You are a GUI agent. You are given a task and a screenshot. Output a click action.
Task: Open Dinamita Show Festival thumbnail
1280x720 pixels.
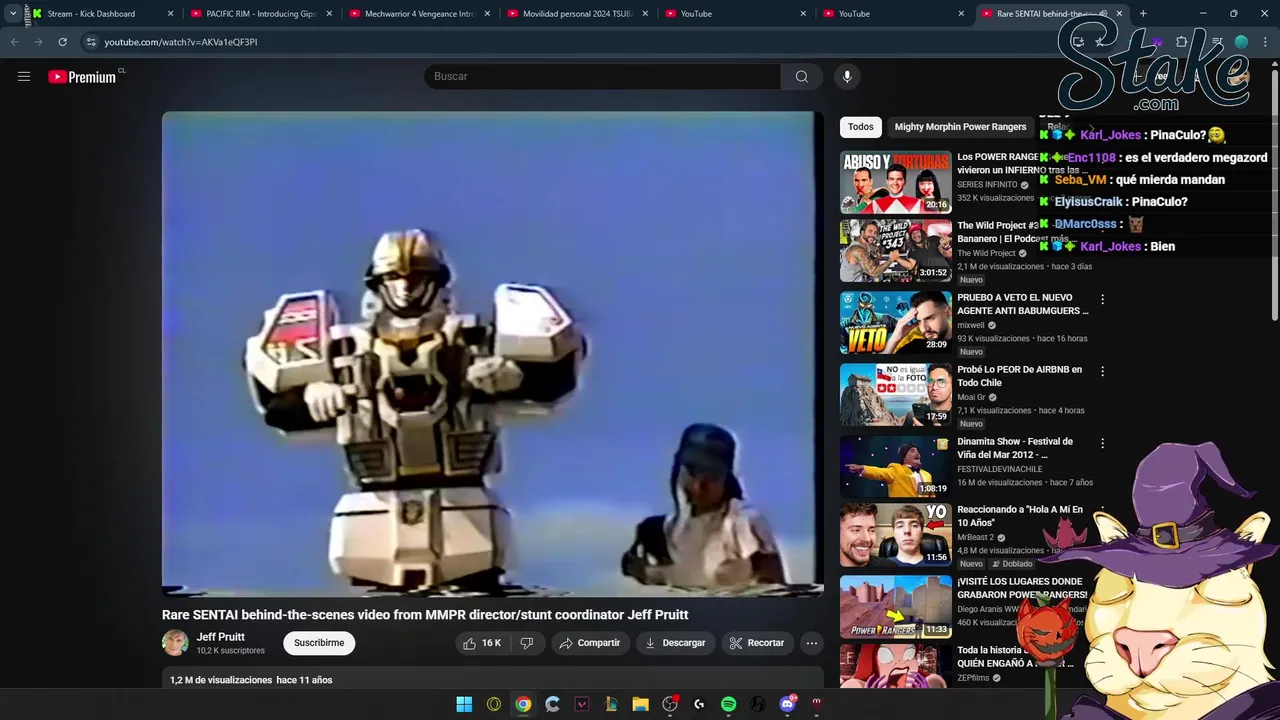pos(896,466)
